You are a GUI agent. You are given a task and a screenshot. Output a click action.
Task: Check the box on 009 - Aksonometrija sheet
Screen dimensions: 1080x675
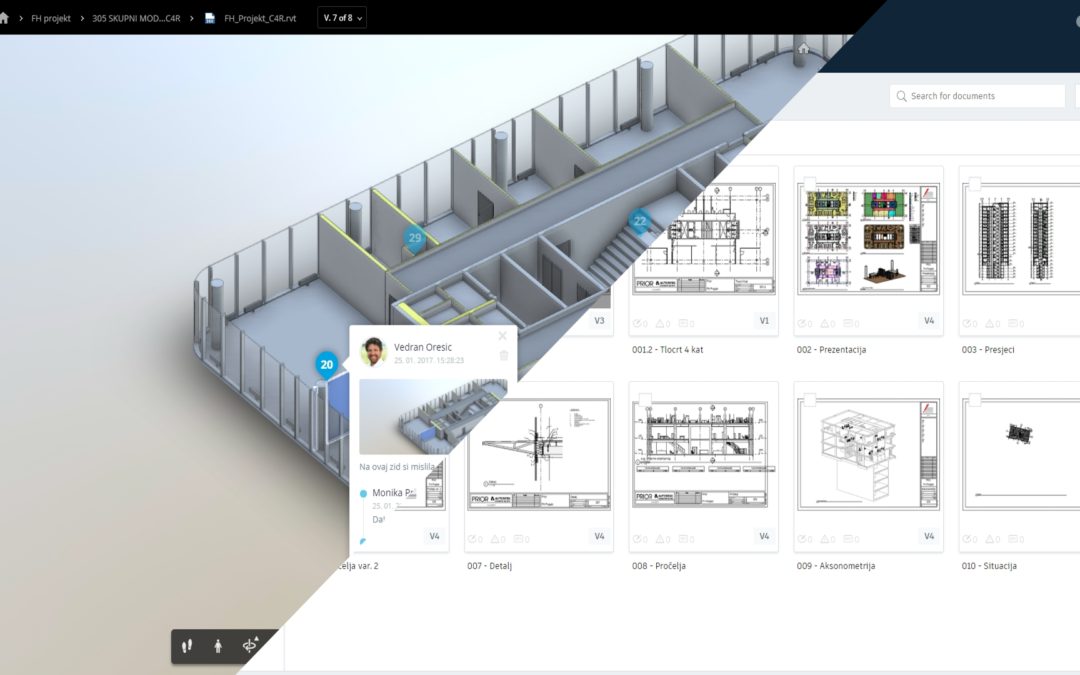tap(810, 400)
